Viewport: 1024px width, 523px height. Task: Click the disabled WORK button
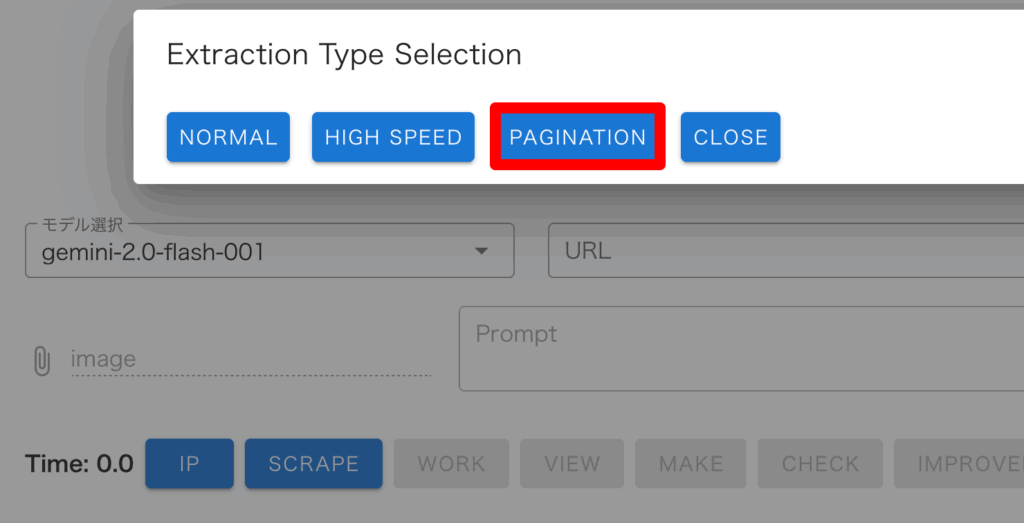tap(451, 464)
